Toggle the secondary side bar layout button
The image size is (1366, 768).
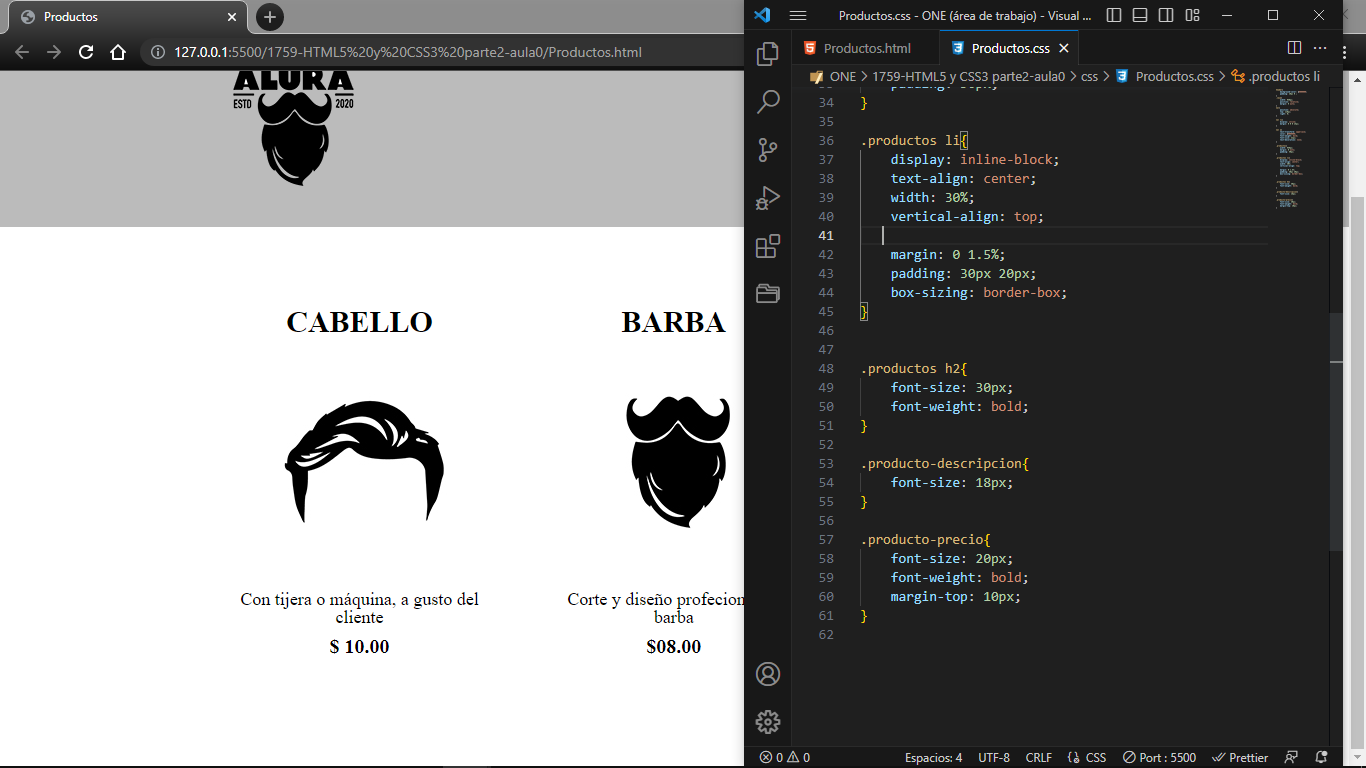(1166, 15)
